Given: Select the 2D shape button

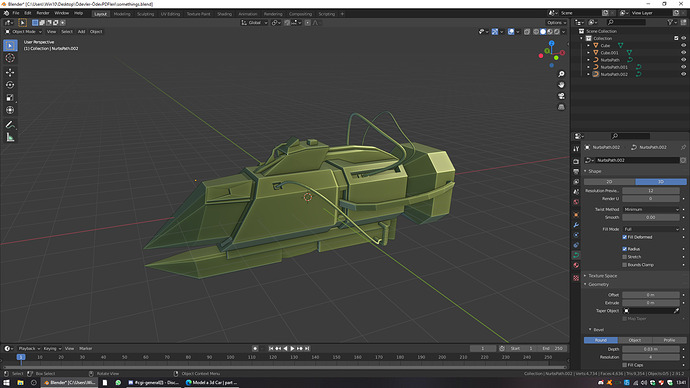Looking at the screenshot, I should (609, 182).
